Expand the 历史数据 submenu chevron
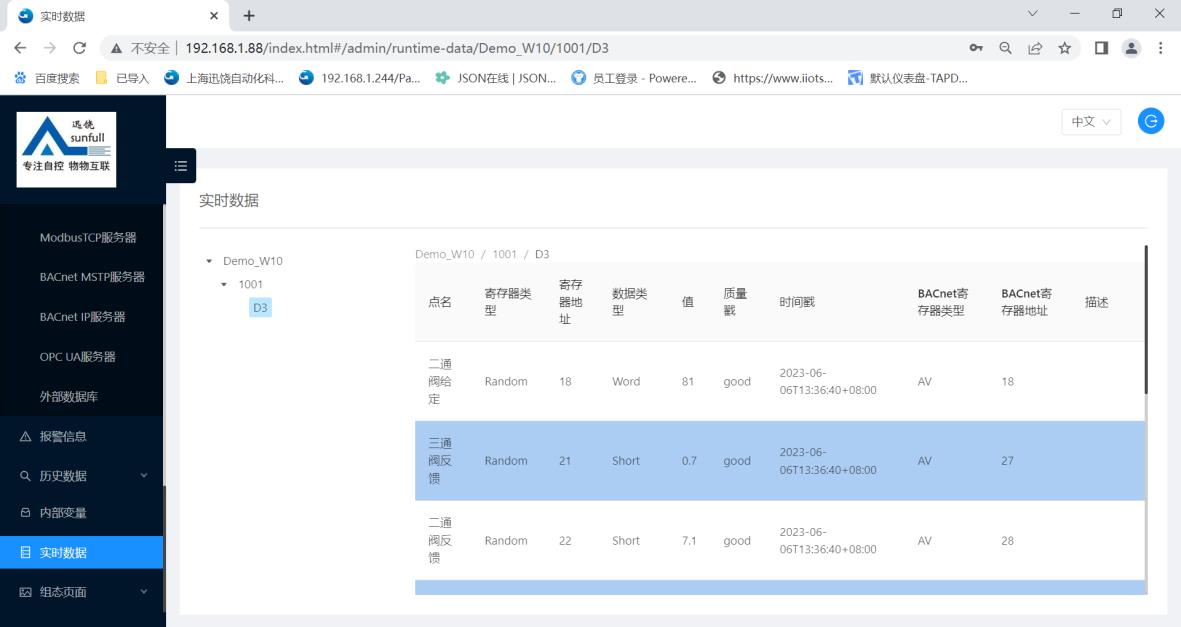This screenshot has height=627, width=1181. coord(144,476)
